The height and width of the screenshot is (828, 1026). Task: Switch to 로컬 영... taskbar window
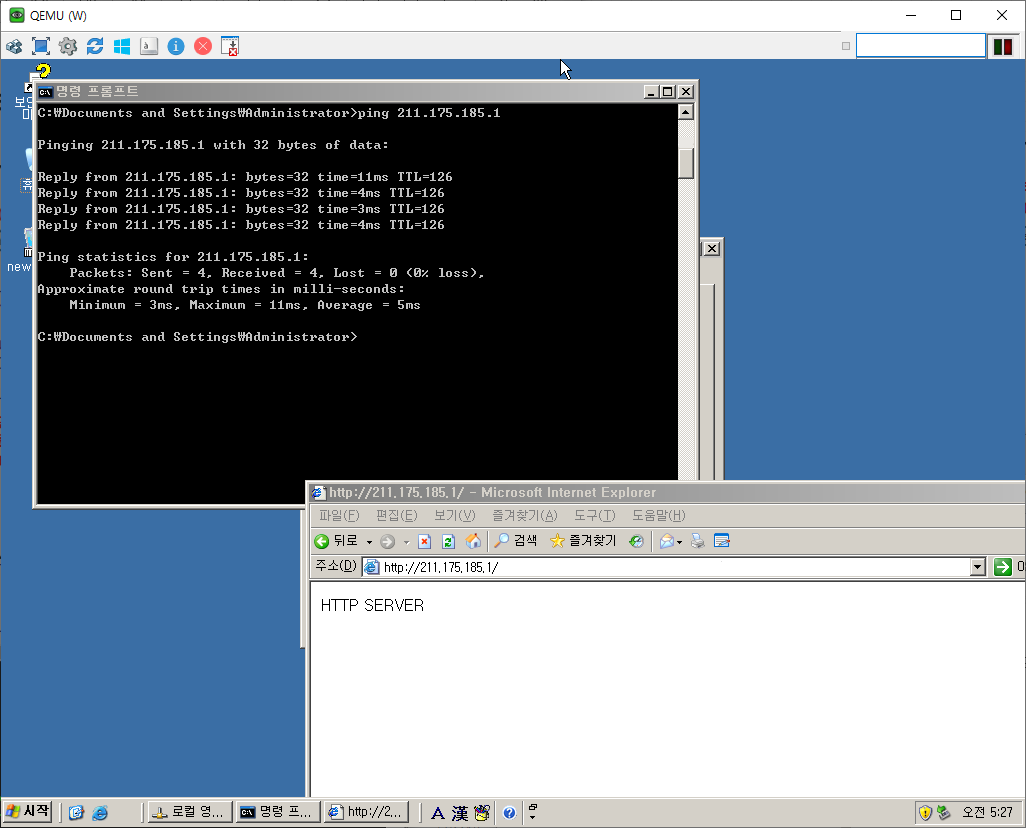tap(190, 812)
